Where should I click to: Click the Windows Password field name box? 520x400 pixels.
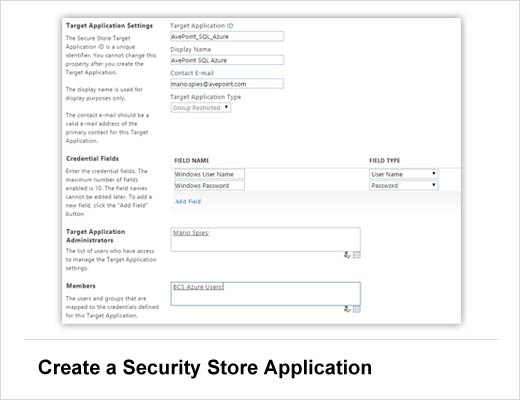coord(209,185)
